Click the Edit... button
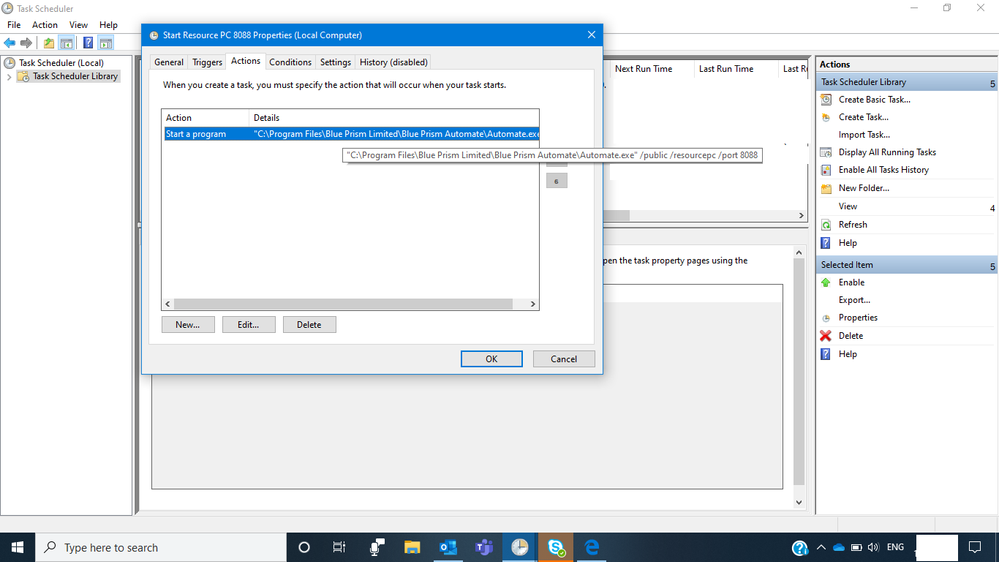This screenshot has height=562, width=999. point(248,324)
